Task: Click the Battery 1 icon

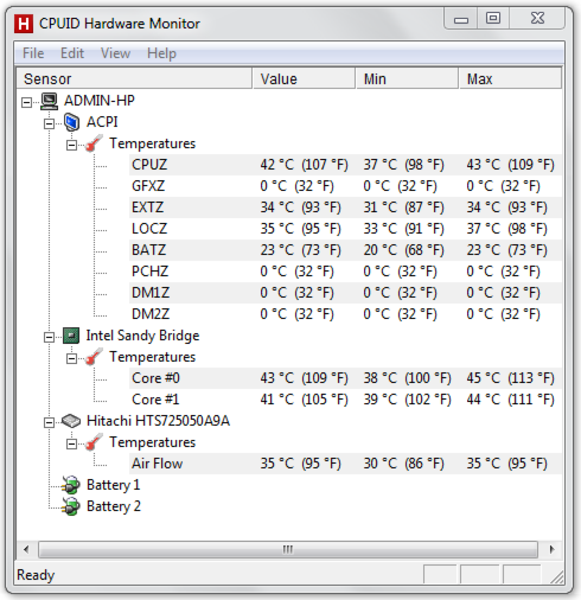Action: 71,485
